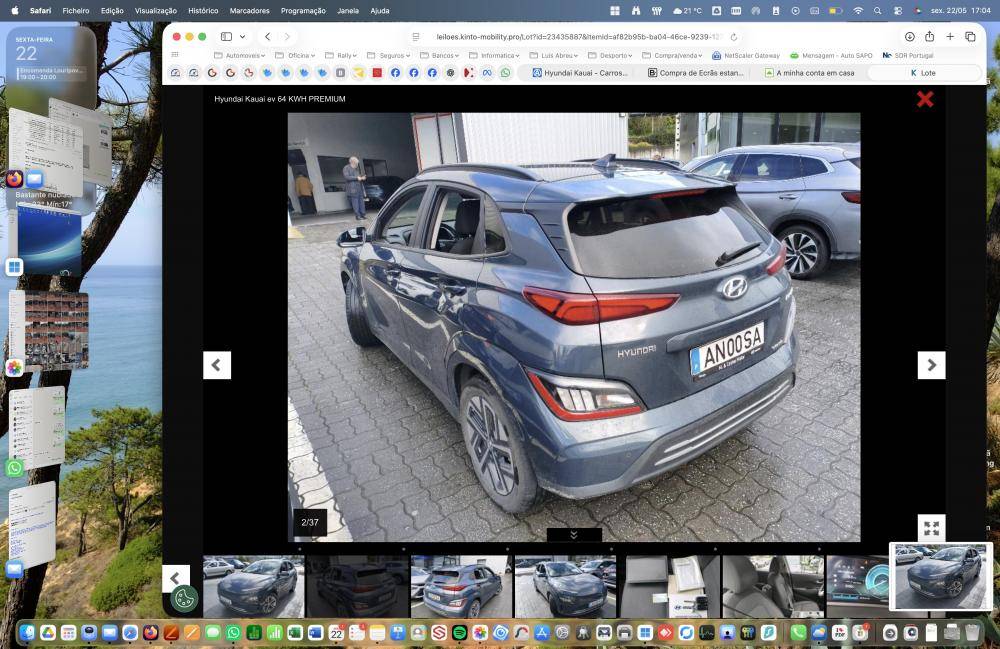Go to next photo arrow in gallery
The height and width of the screenshot is (649, 1000).
[931, 365]
